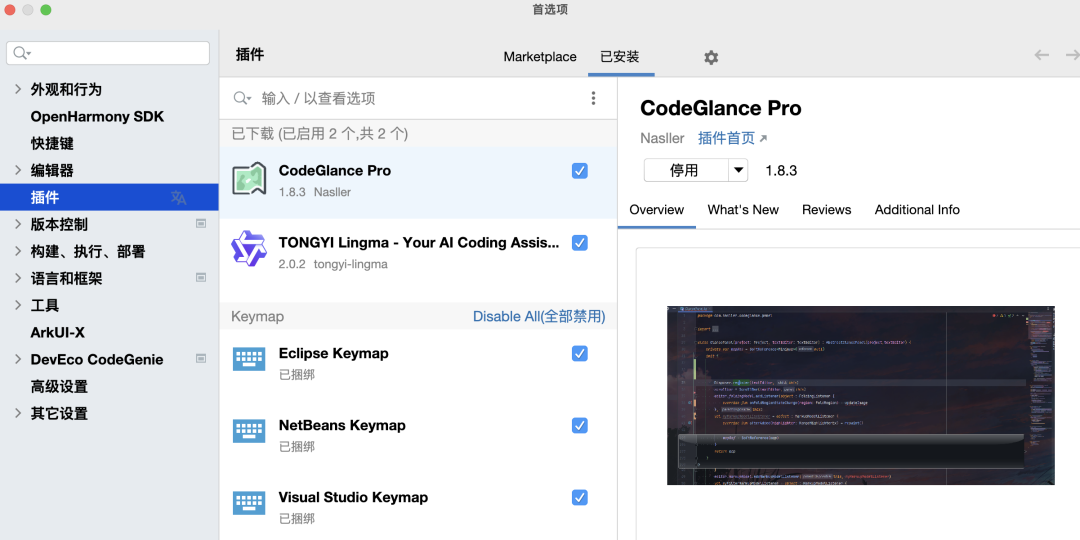1080x540 pixels.
Task: Click the CodeGlance Pro plugin icon
Action: click(249, 179)
